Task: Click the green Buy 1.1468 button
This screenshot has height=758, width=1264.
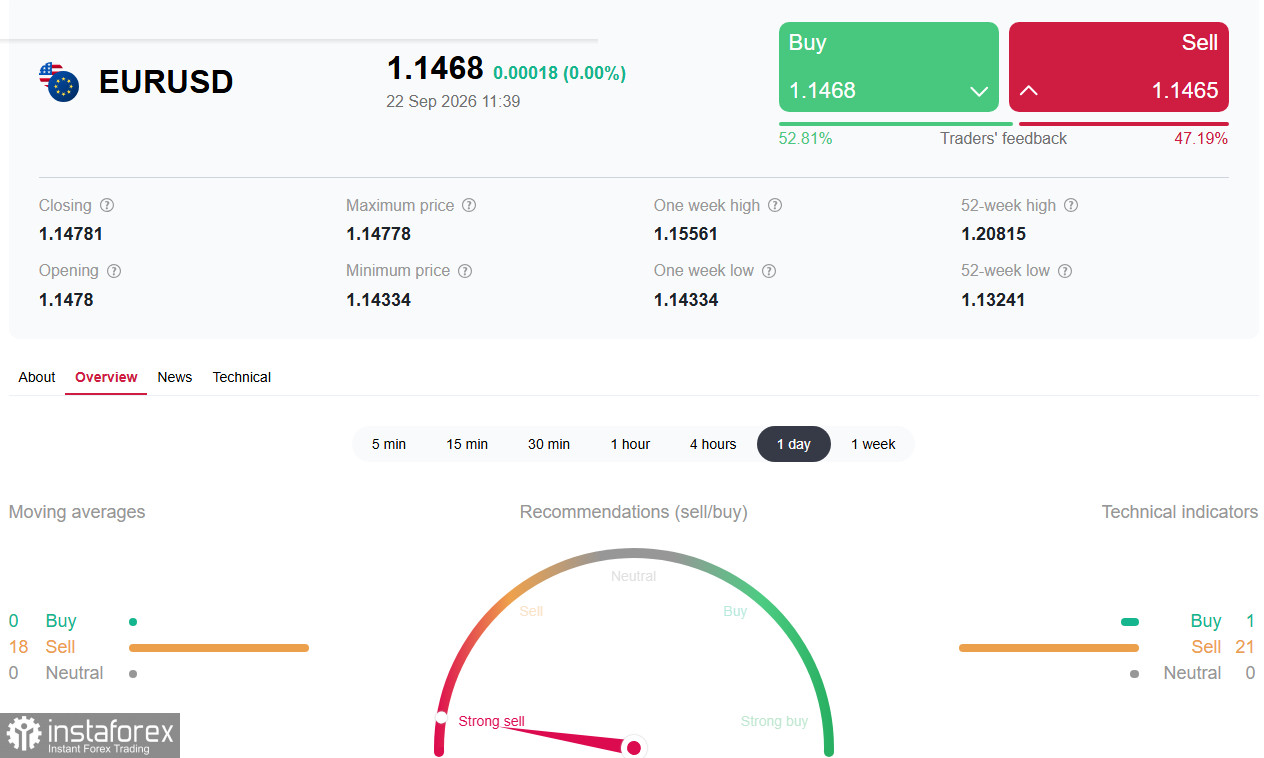Action: click(889, 67)
